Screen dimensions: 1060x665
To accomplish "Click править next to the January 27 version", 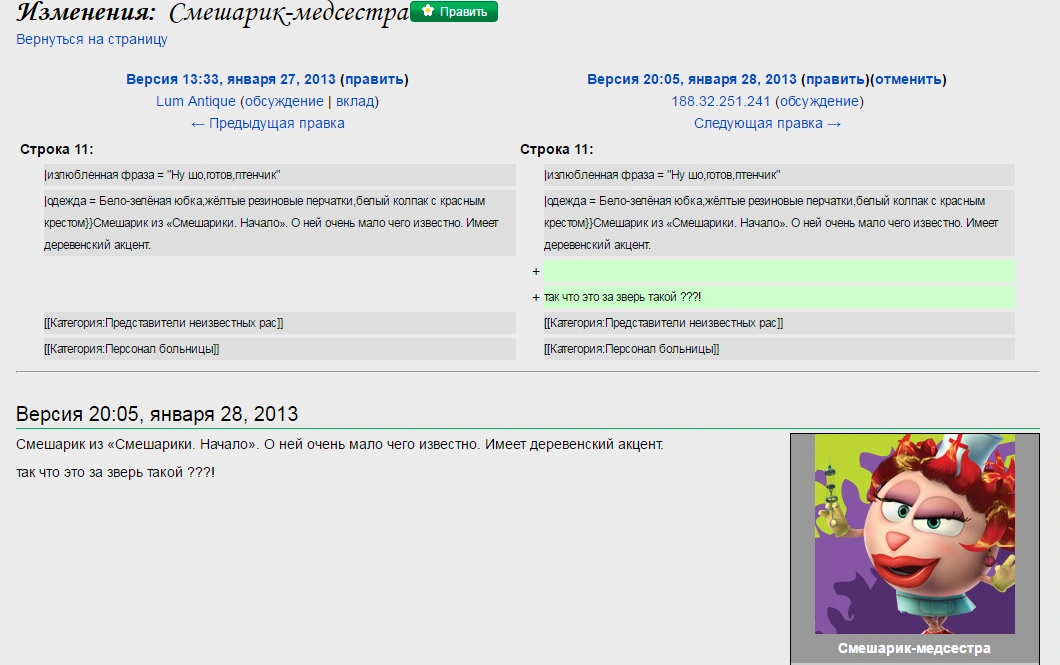I will tap(375, 79).
